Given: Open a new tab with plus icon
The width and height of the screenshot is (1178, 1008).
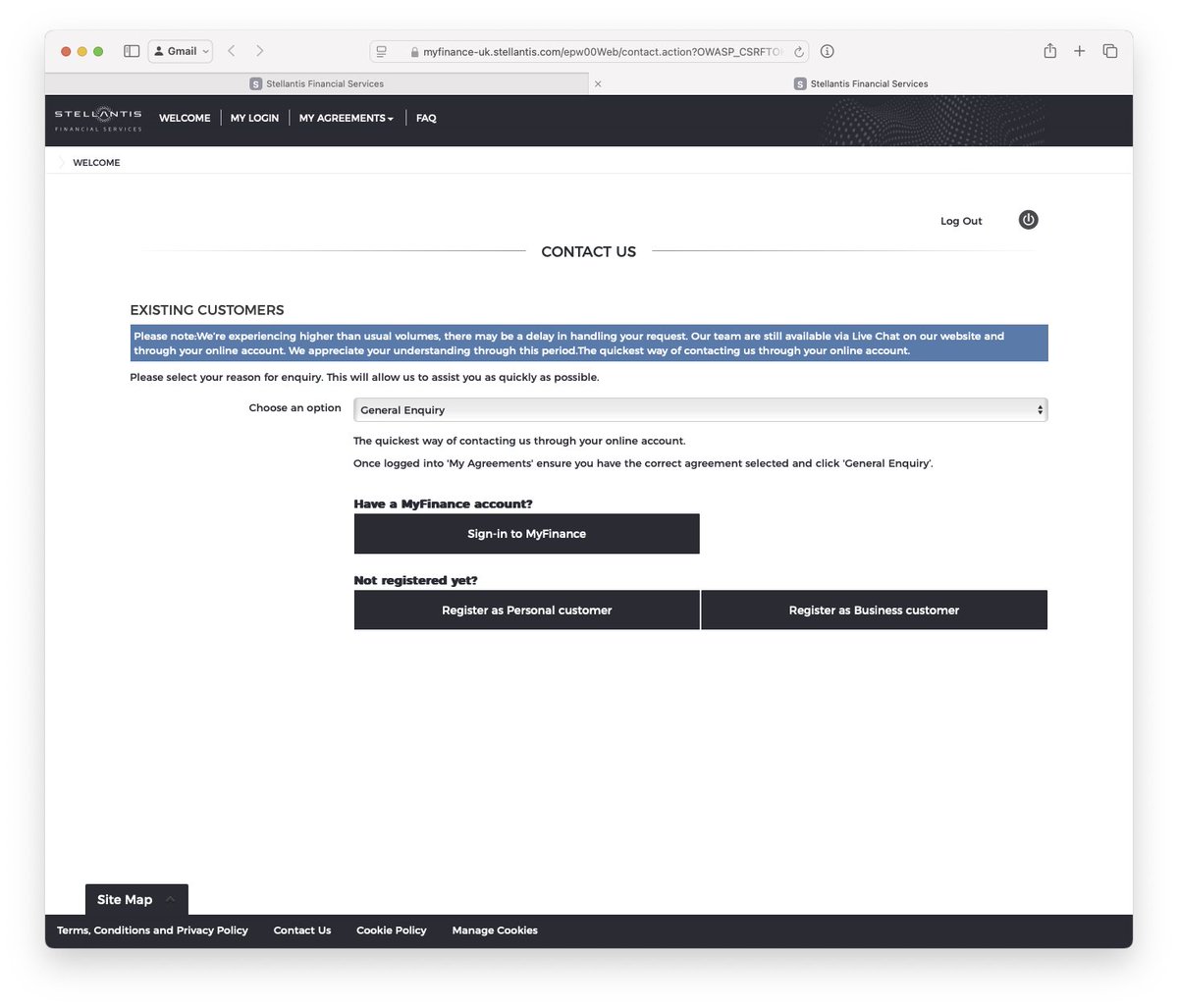Looking at the screenshot, I should pyautogui.click(x=1079, y=51).
